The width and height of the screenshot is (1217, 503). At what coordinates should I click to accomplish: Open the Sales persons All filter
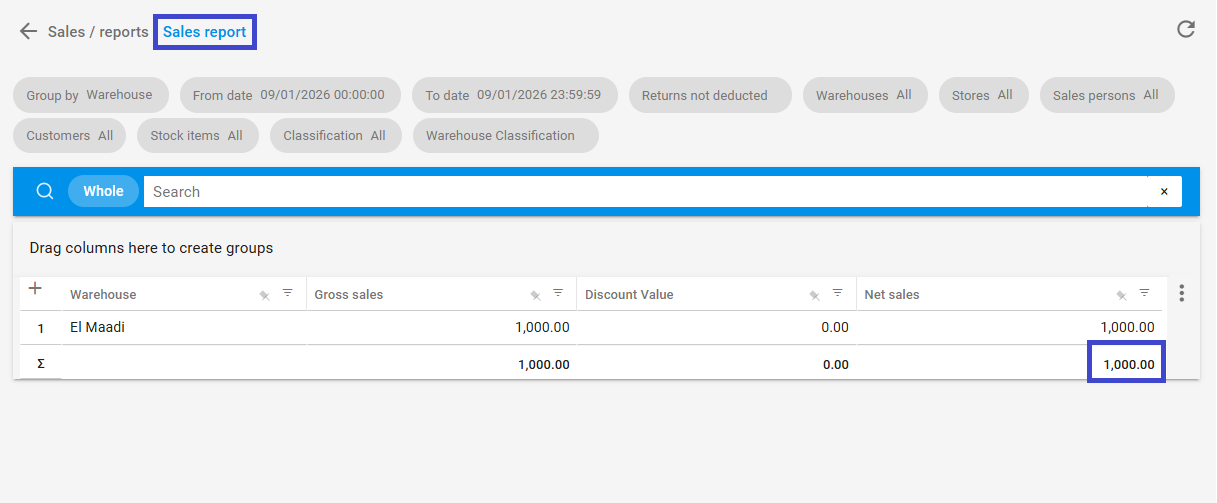pos(1107,95)
